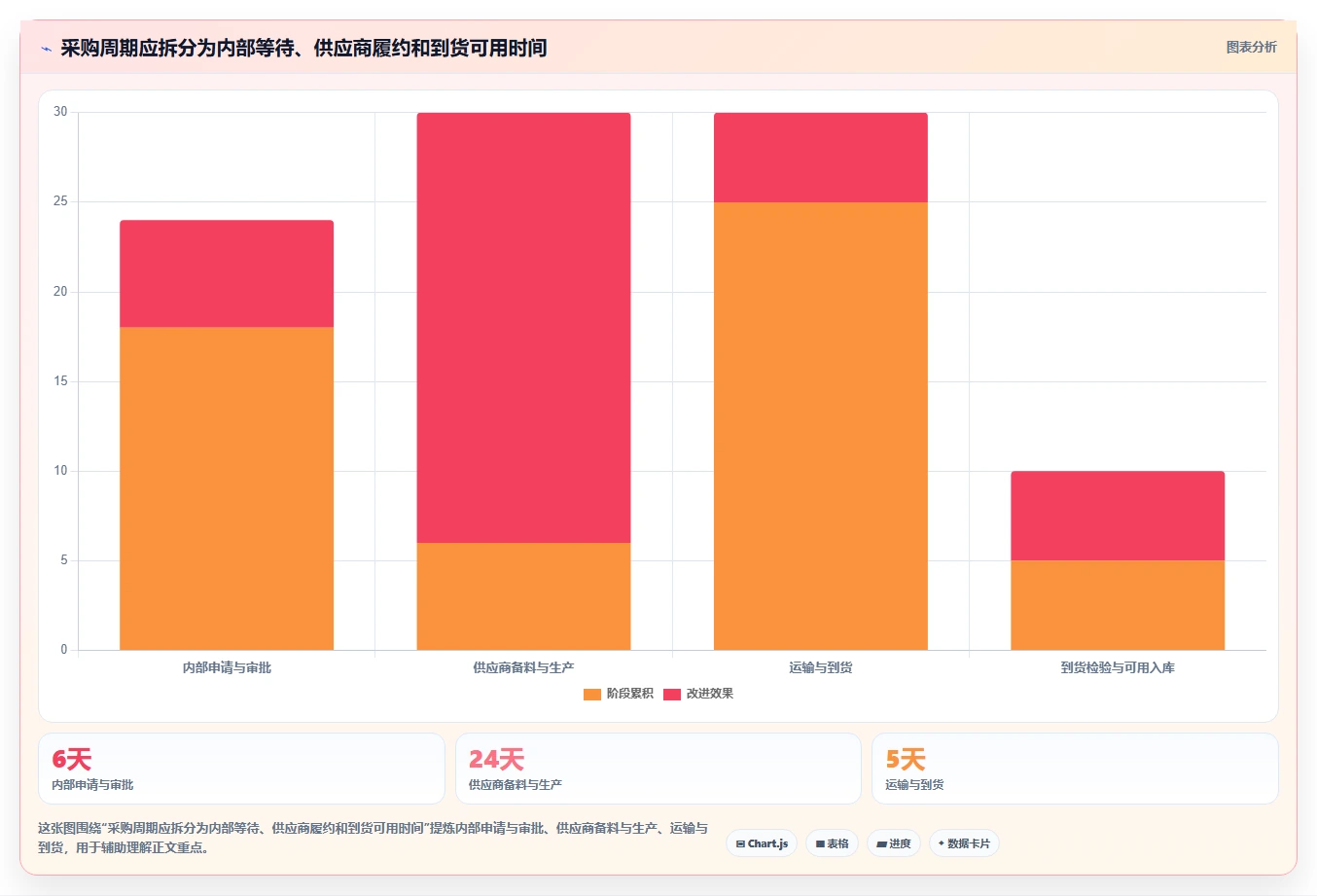
Task: Toggle the 改进效果 legend item
Action: point(698,694)
